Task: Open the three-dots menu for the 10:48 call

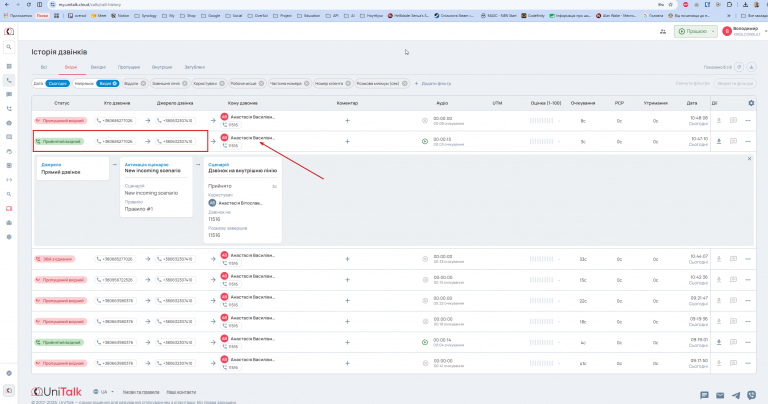Action: (748, 120)
